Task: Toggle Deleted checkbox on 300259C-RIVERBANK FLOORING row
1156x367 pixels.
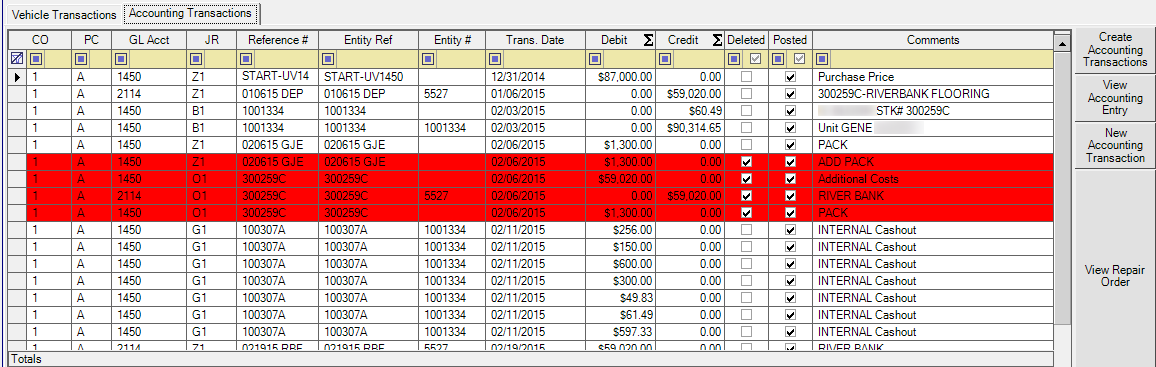Action: pos(747,94)
